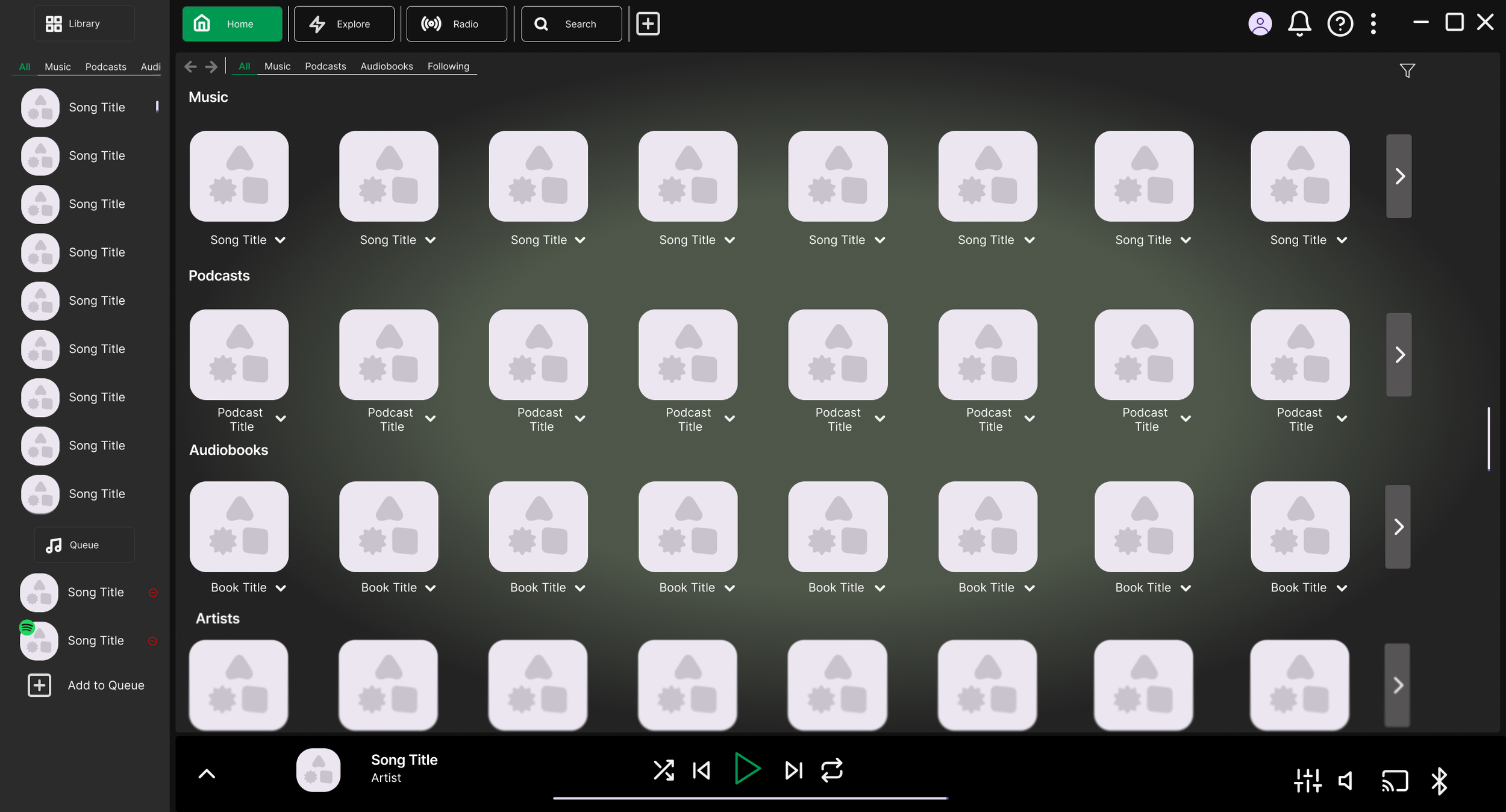Click the playback progress bar
Screen dimensions: 1506x812
pos(750,798)
